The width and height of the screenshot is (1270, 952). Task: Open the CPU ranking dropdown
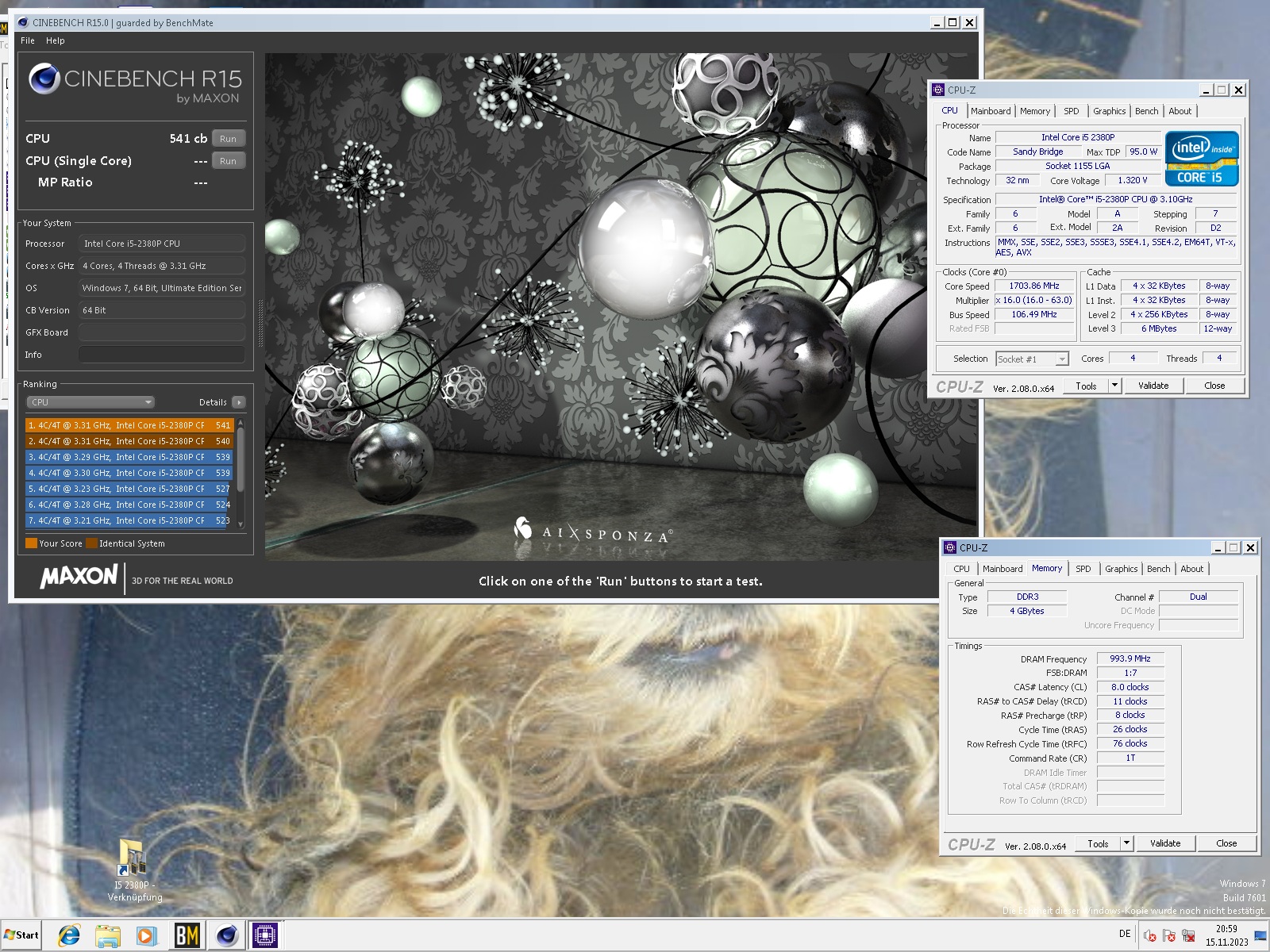pyautogui.click(x=90, y=402)
